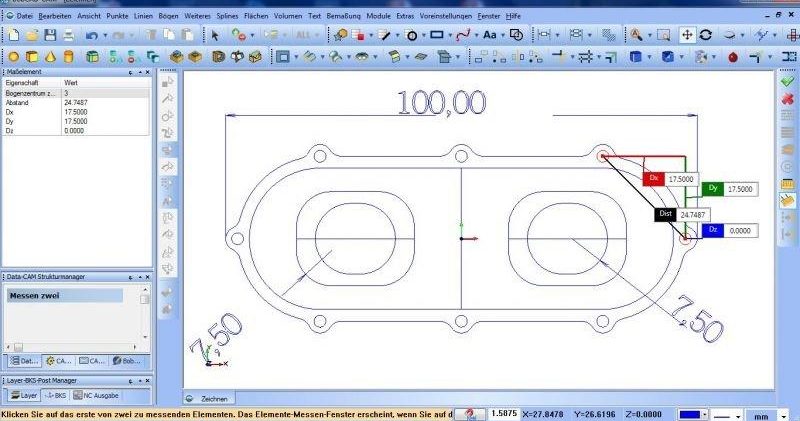Open the Bearbeiten menu
The width and height of the screenshot is (800, 421).
pos(55,16)
